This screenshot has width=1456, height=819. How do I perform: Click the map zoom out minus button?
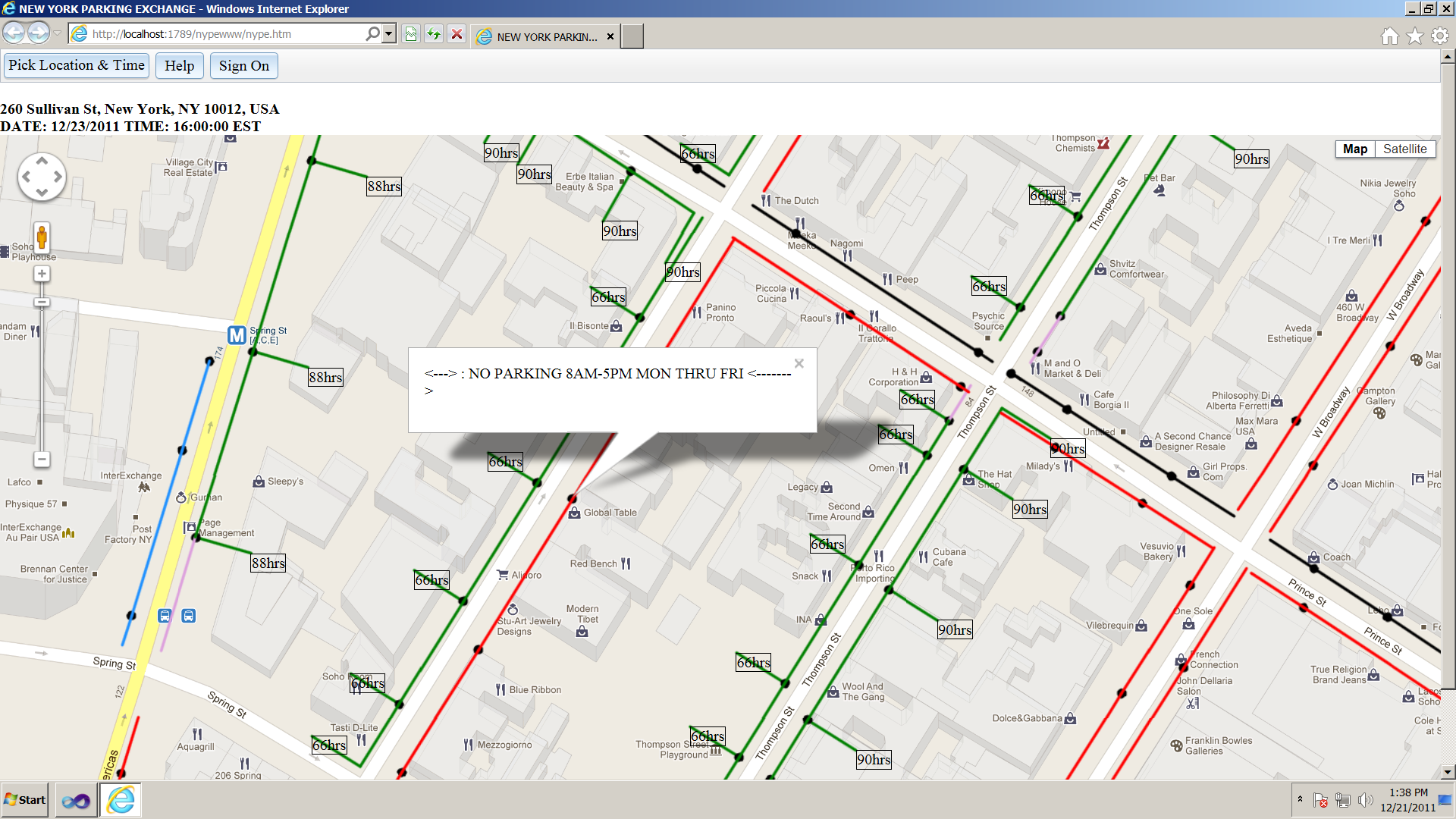click(42, 460)
